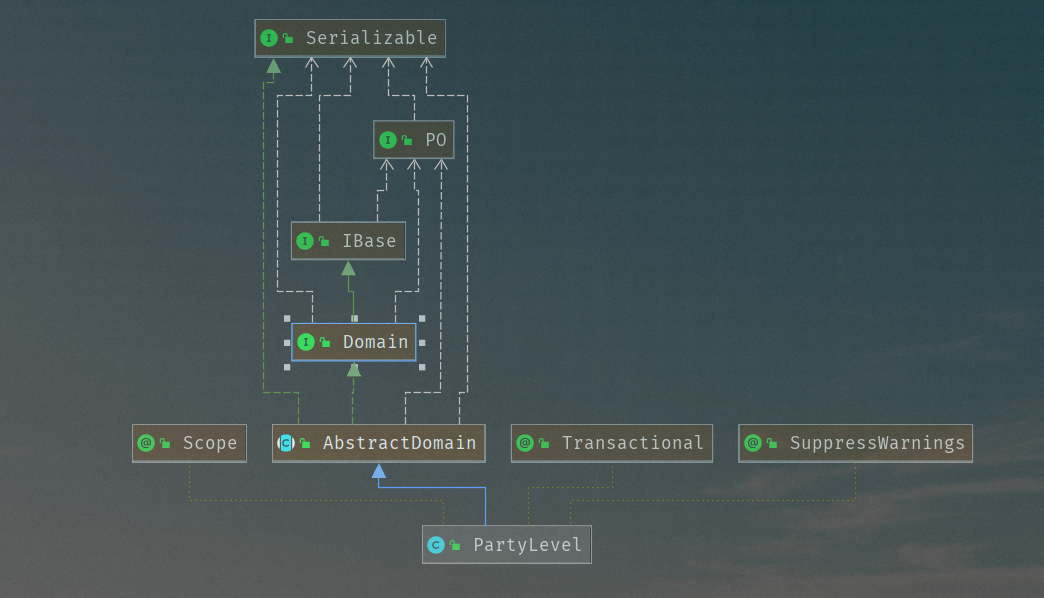The height and width of the screenshot is (598, 1044).
Task: Click the green interface icon beside Domain
Action: click(x=305, y=342)
